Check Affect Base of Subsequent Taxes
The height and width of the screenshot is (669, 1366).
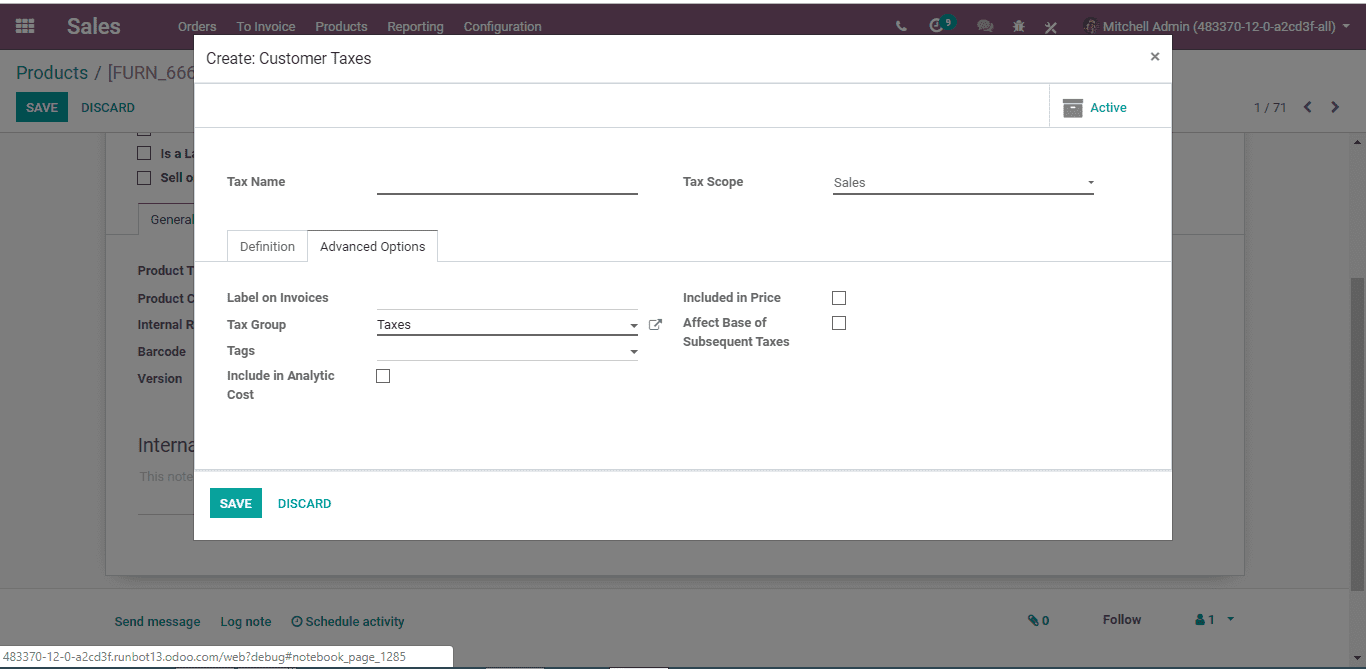pos(839,323)
